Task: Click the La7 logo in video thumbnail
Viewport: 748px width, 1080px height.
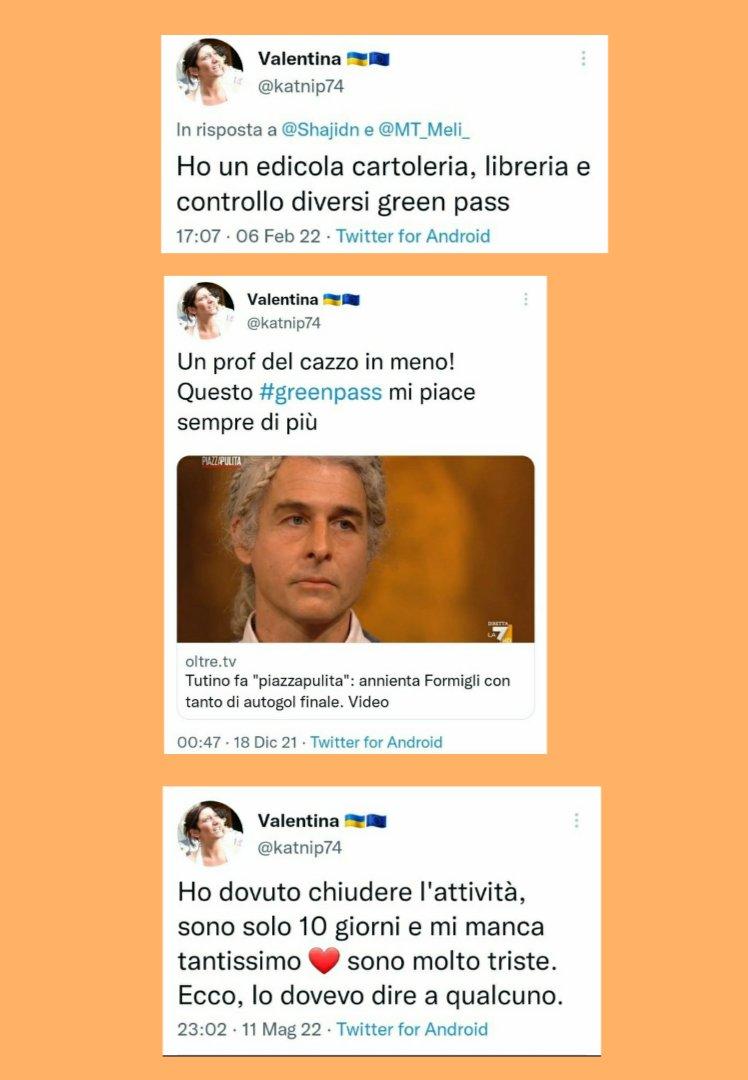Action: (501, 632)
